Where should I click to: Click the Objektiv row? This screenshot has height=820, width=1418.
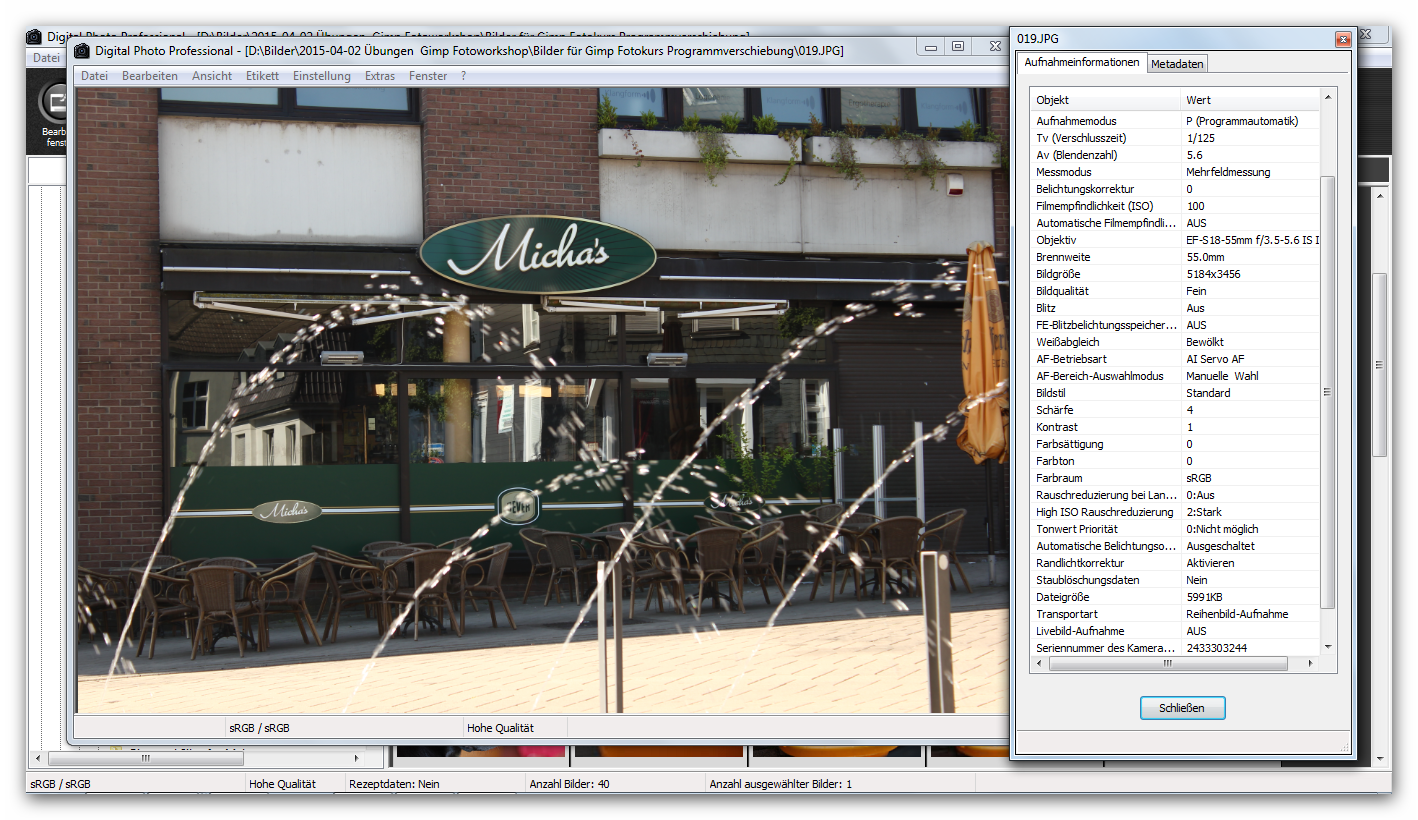1175,240
